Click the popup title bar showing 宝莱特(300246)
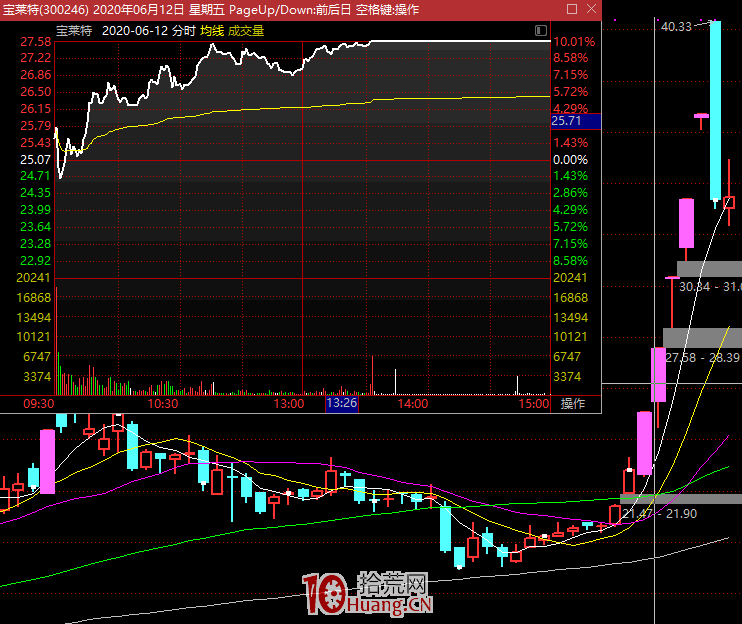742x624 pixels. click(x=200, y=9)
